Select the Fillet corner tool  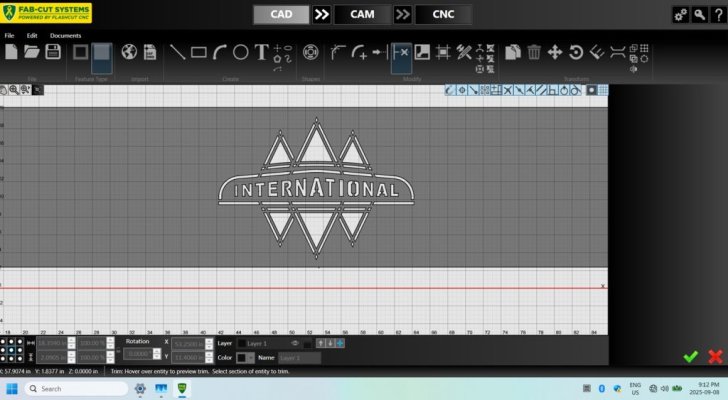pos(338,52)
